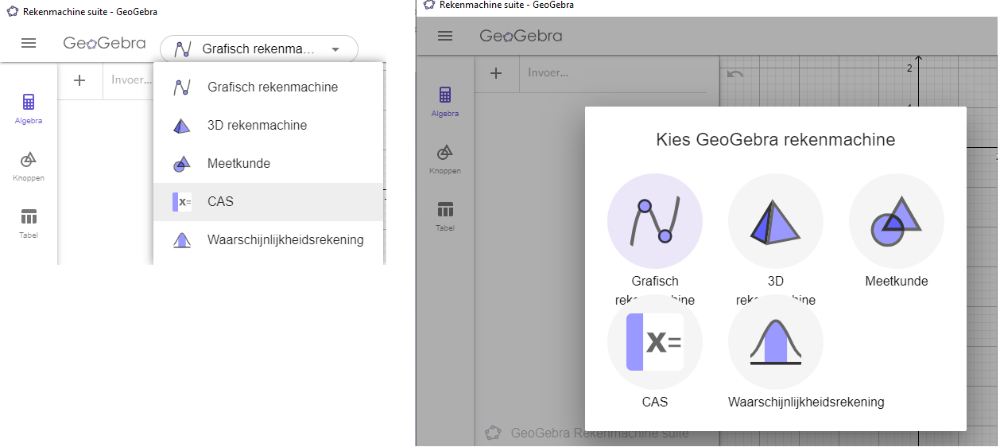Select Algebra view in right window sidebar

point(445,101)
